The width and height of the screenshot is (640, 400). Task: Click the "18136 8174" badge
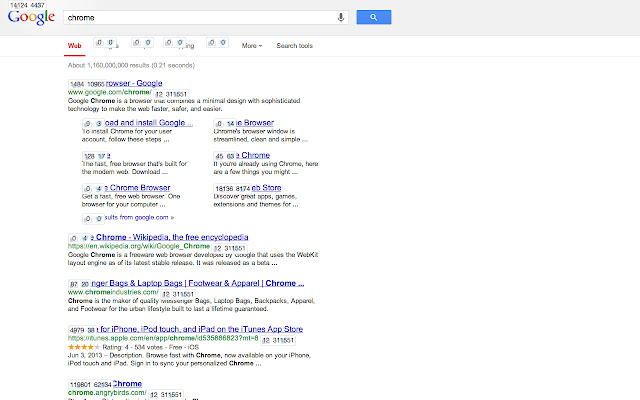tap(232, 189)
